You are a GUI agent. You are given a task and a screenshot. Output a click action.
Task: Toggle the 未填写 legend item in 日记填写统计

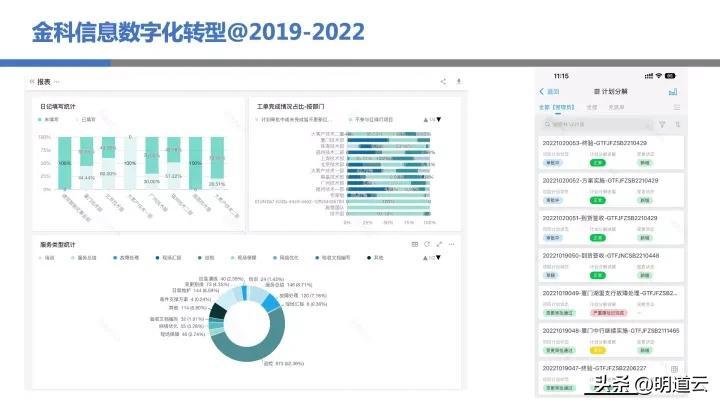coord(46,118)
